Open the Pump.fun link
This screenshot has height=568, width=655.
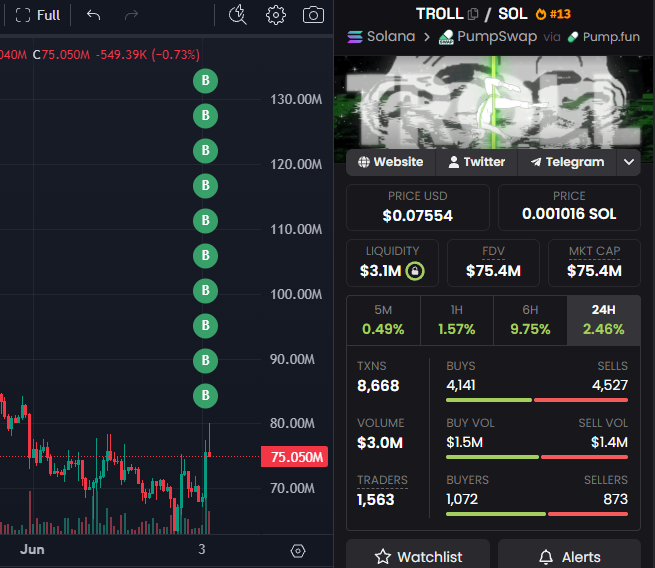click(x=604, y=37)
